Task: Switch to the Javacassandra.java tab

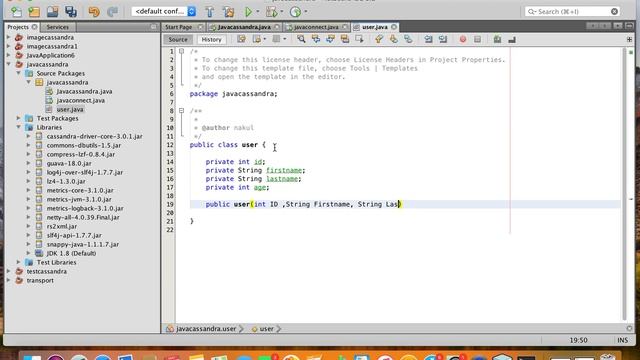Action: point(244,27)
